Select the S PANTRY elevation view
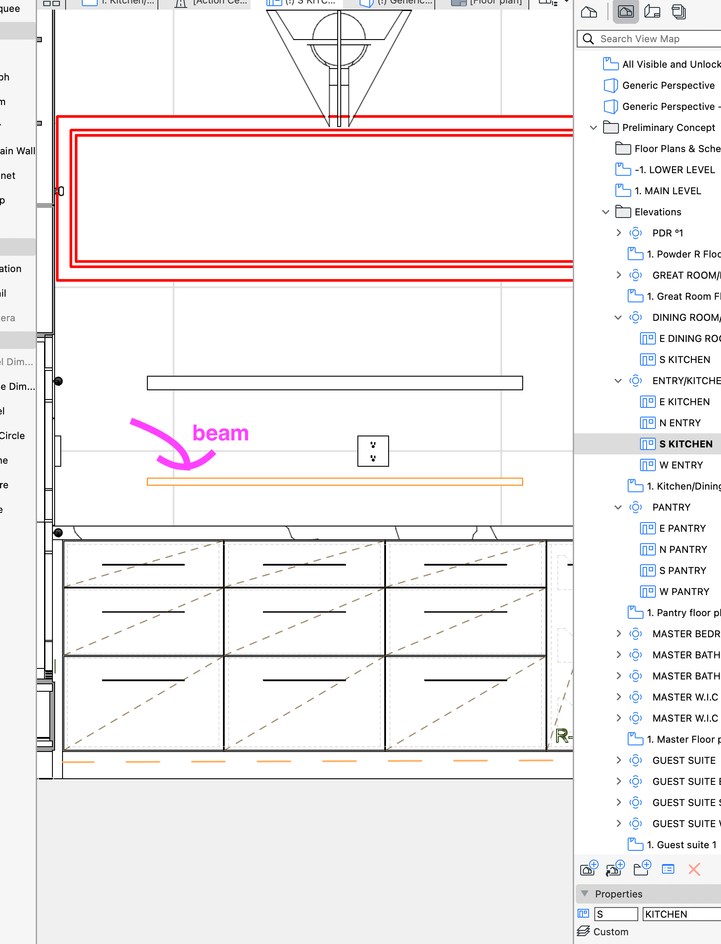721x944 pixels. 673,570
